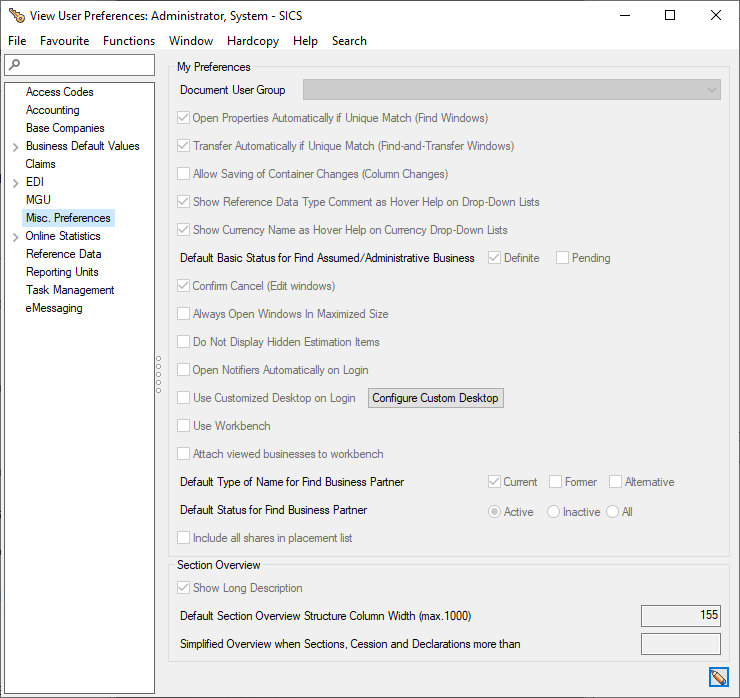Image resolution: width=740 pixels, height=698 pixels.
Task: Open the Favourite menu
Action: pyautogui.click(x=64, y=41)
